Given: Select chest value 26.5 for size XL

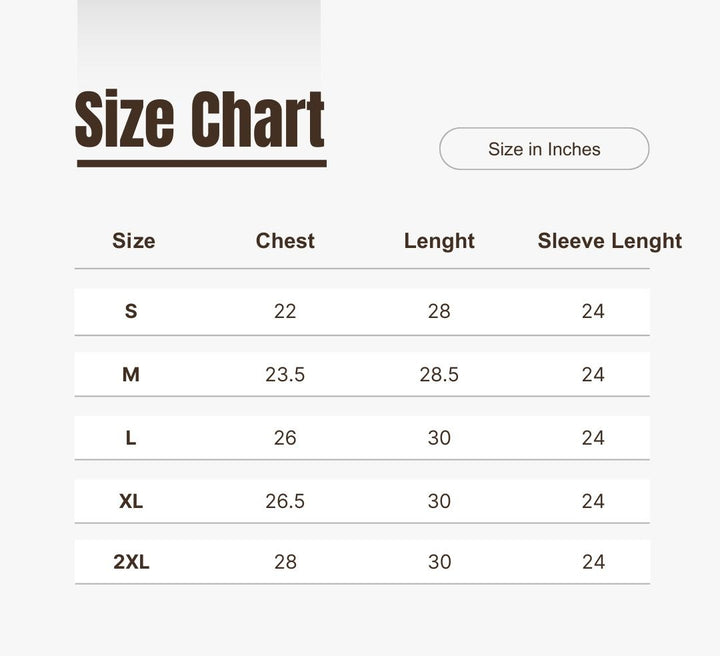Looking at the screenshot, I should click(x=285, y=501).
